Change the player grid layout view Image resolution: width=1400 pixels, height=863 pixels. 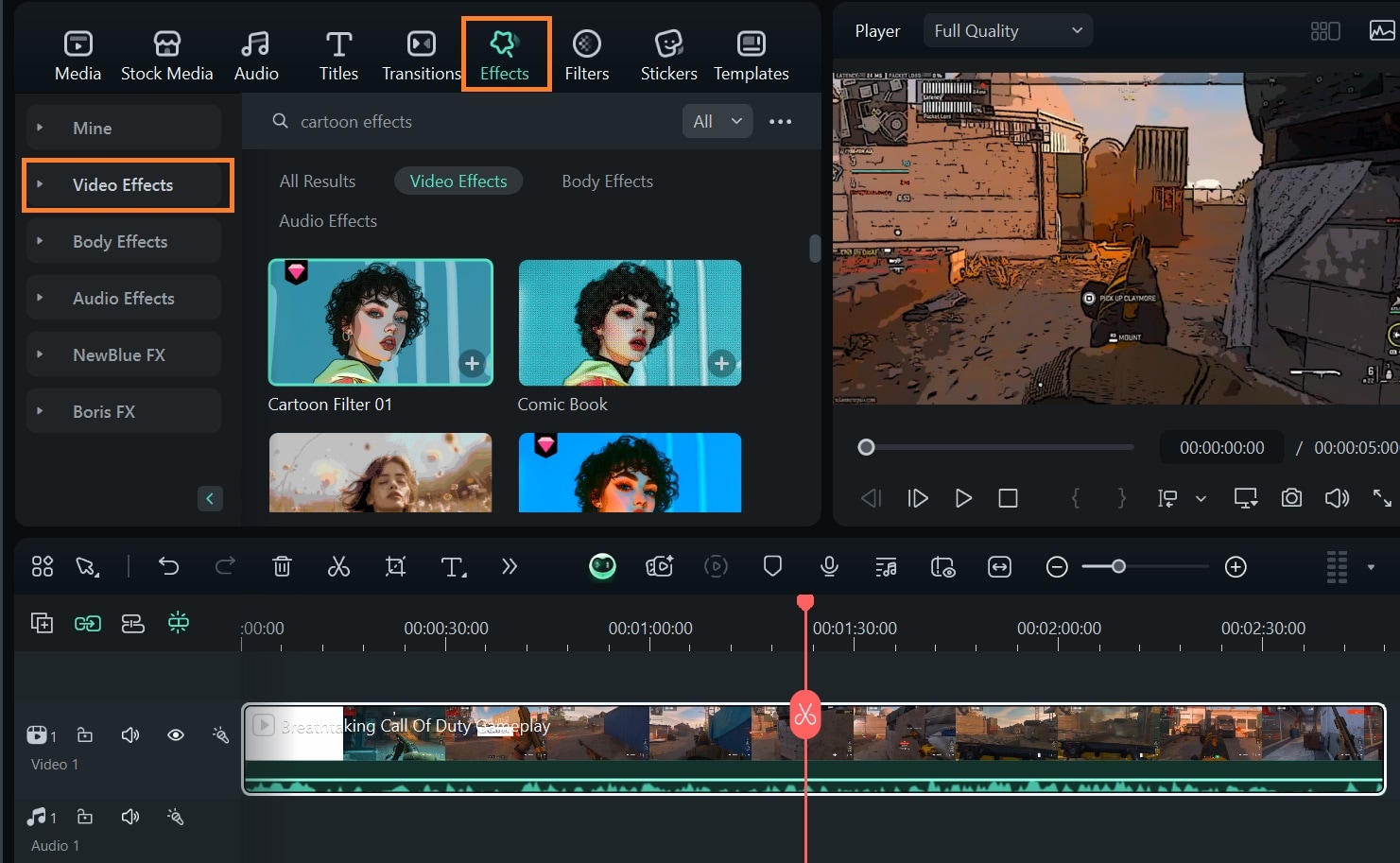(1325, 30)
